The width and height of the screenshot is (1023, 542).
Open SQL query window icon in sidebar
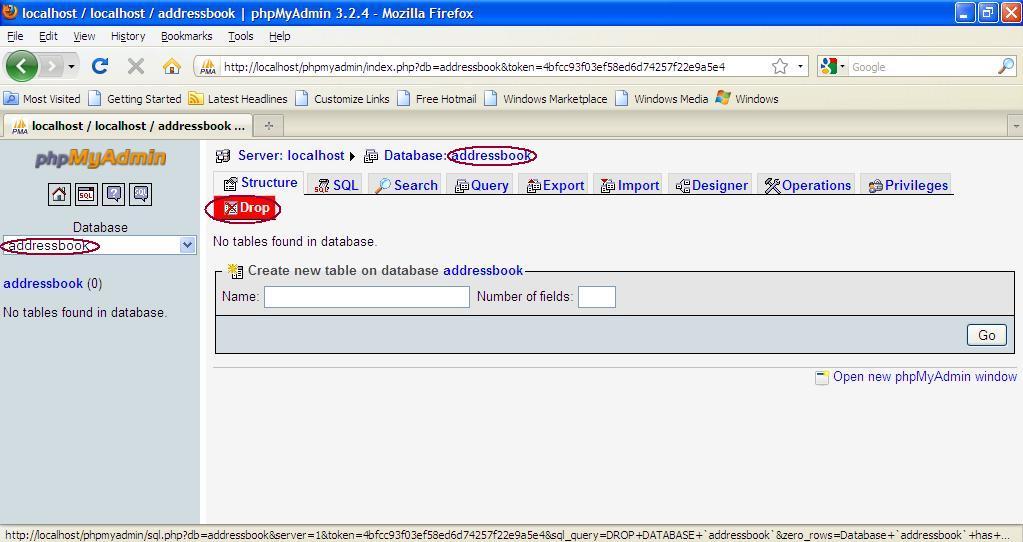(x=86, y=194)
